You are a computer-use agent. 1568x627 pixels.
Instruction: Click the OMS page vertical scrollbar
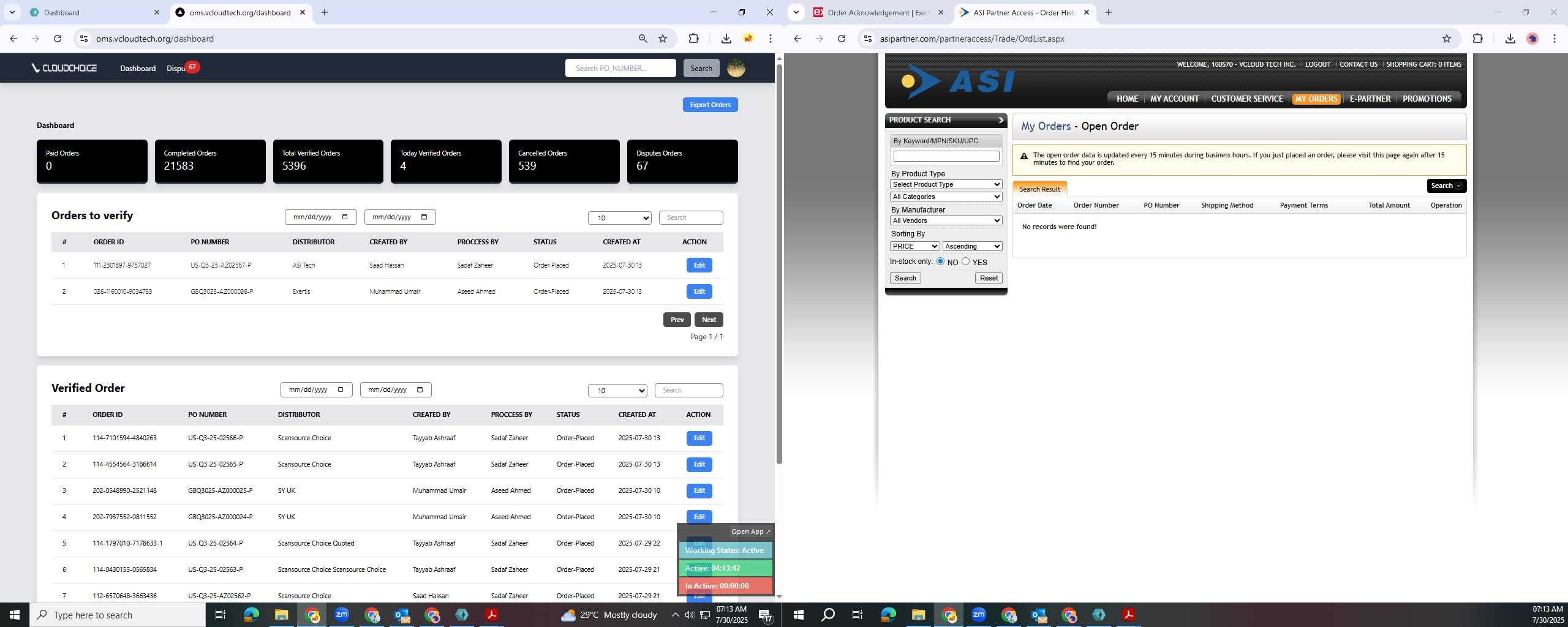pyautogui.click(x=779, y=263)
